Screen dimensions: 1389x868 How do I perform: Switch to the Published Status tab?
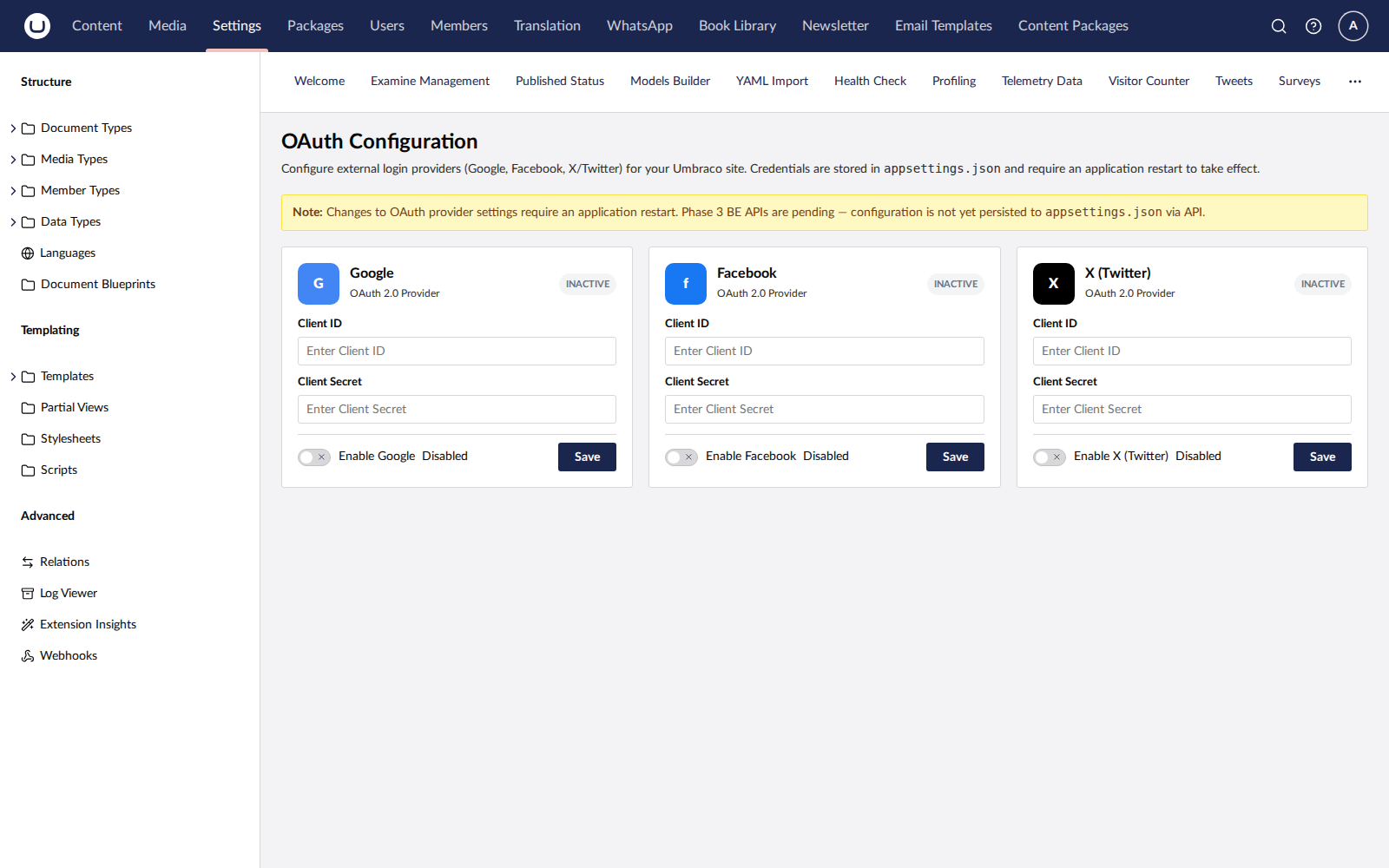(560, 81)
